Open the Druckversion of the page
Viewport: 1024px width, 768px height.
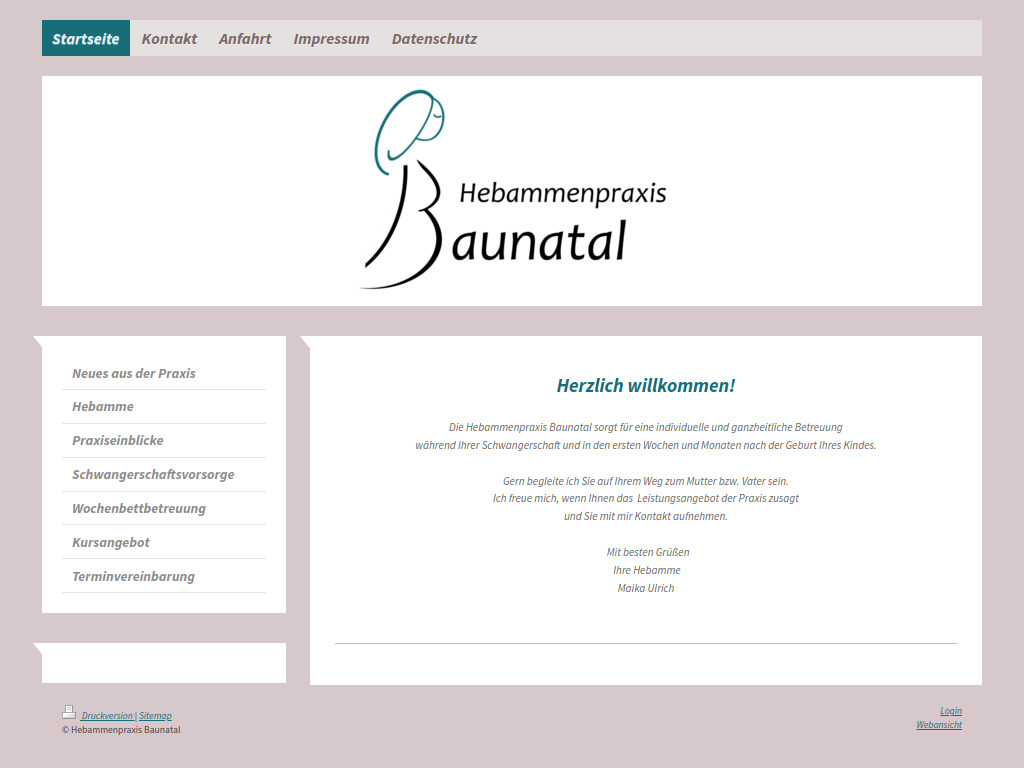point(107,715)
